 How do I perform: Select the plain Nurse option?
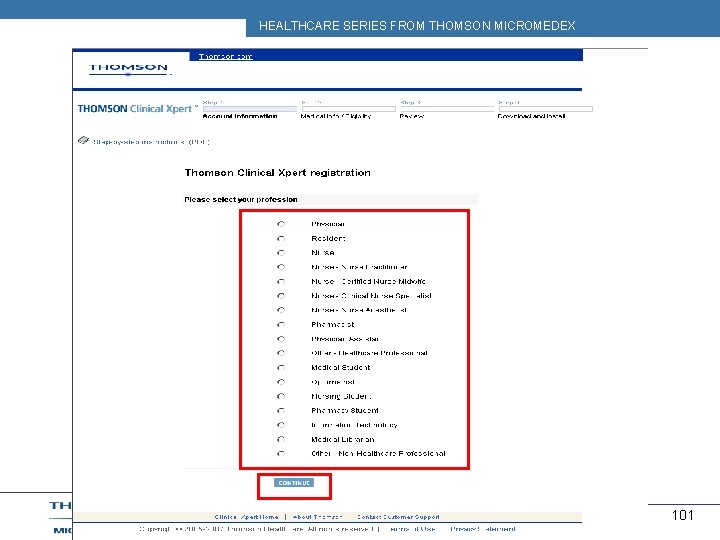pos(281,253)
